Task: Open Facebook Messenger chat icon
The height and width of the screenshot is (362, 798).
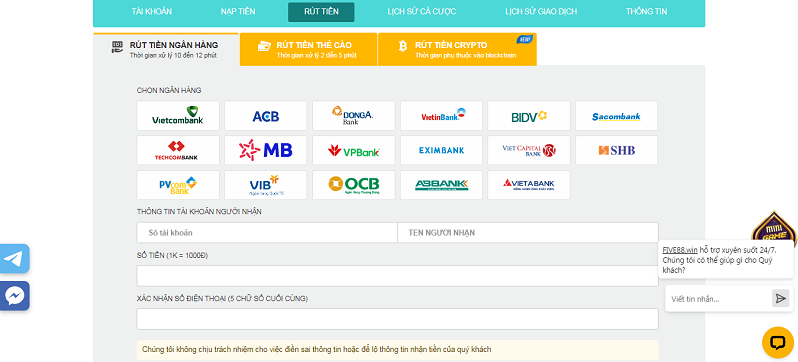Action: (x=14, y=296)
